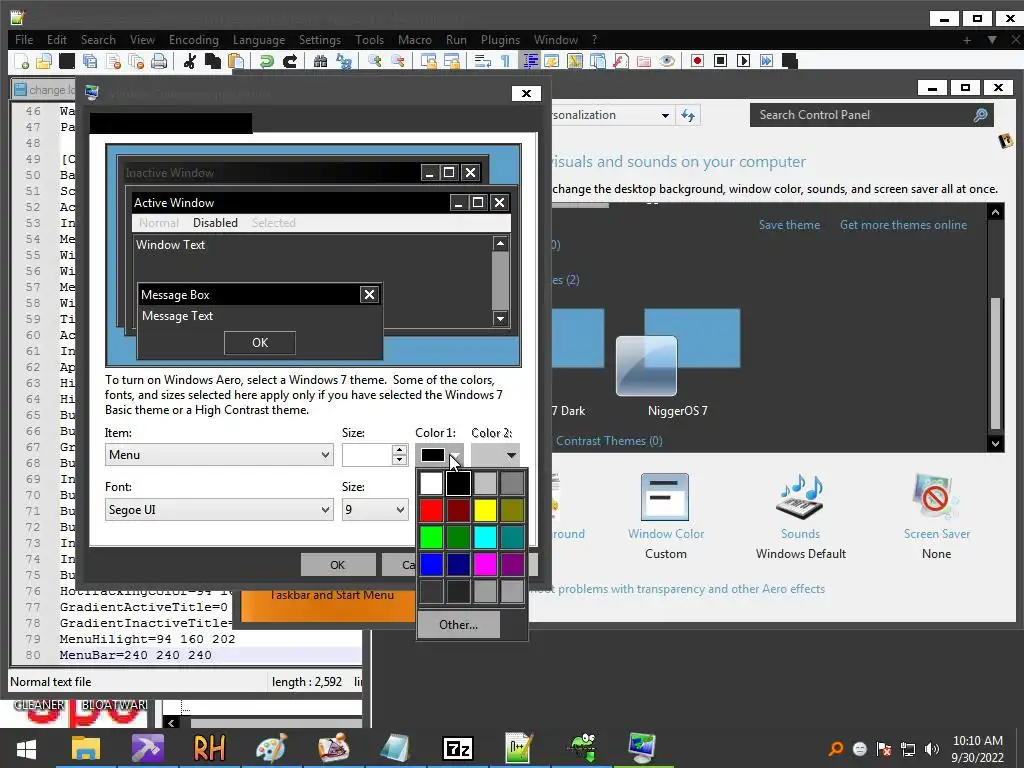This screenshot has width=1024, height=768.
Task: Click the Cut scissors icon
Action: click(189, 61)
